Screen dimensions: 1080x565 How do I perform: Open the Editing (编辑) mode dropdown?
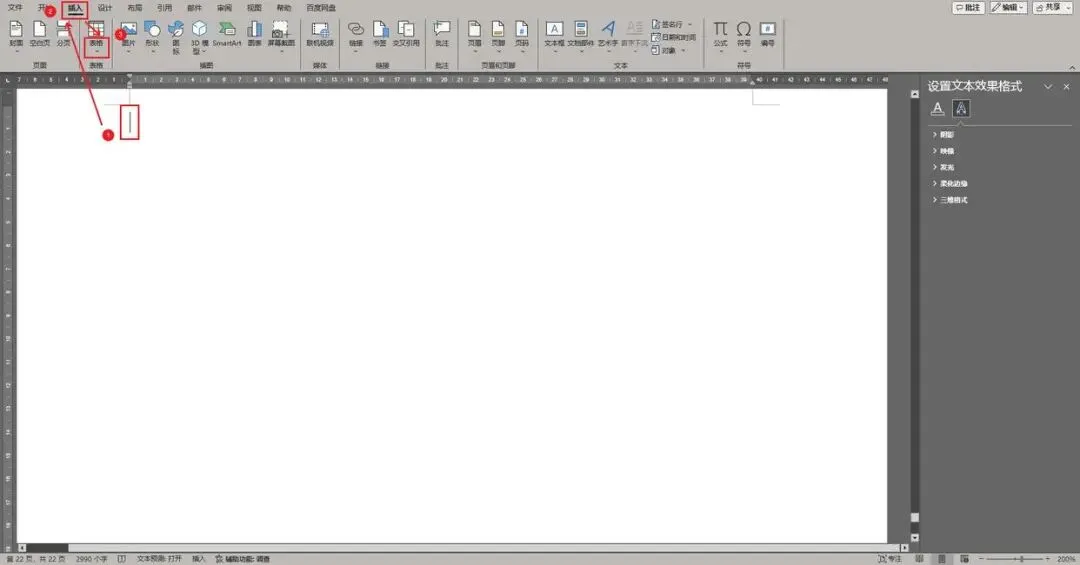[x=1008, y=8]
